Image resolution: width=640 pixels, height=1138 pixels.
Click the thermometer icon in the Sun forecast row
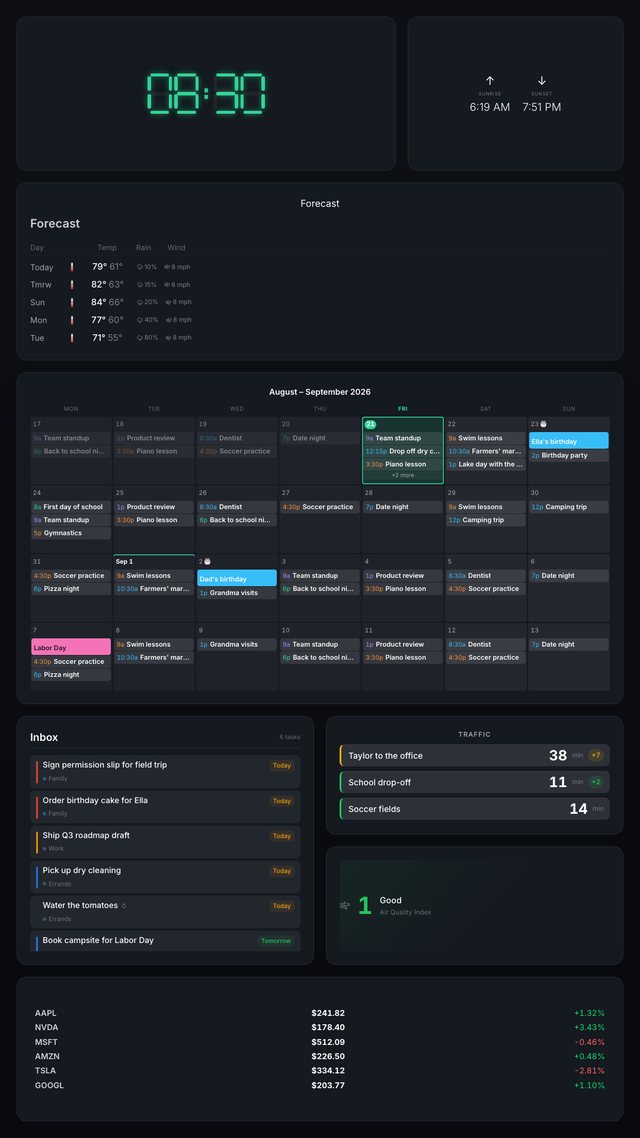(72, 302)
